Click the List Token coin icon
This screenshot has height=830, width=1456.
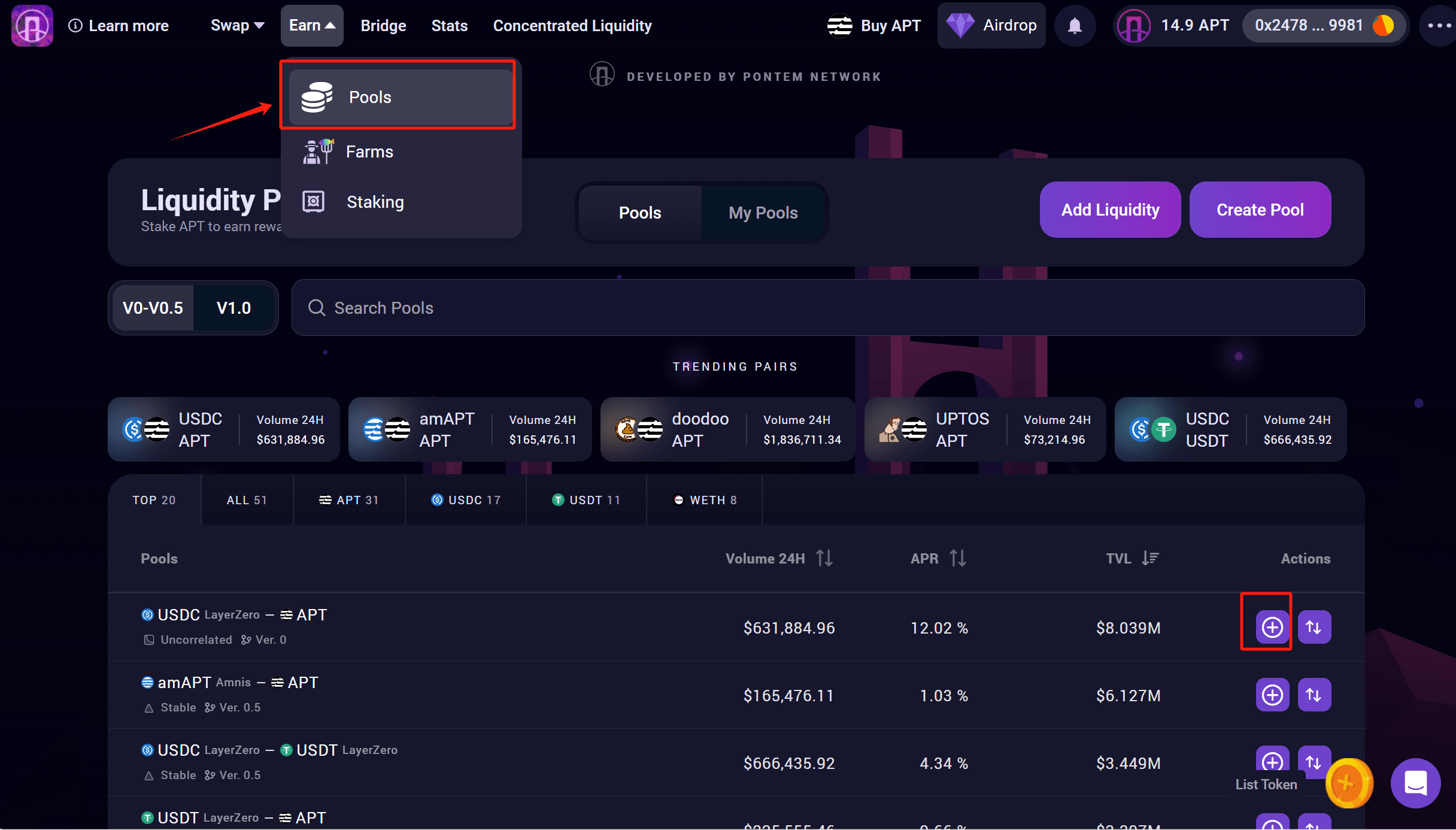pyautogui.click(x=1348, y=783)
